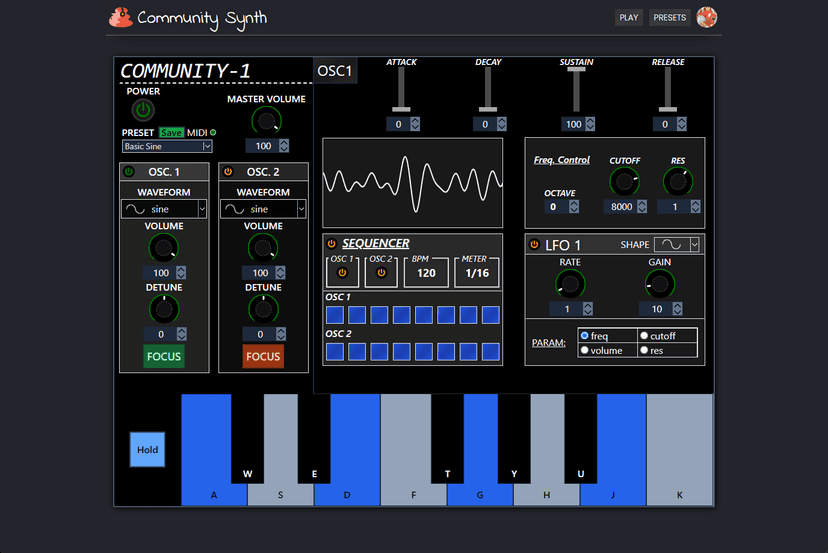Toggle the LFO 1 power icon
This screenshot has height=553, width=828.
533,245
